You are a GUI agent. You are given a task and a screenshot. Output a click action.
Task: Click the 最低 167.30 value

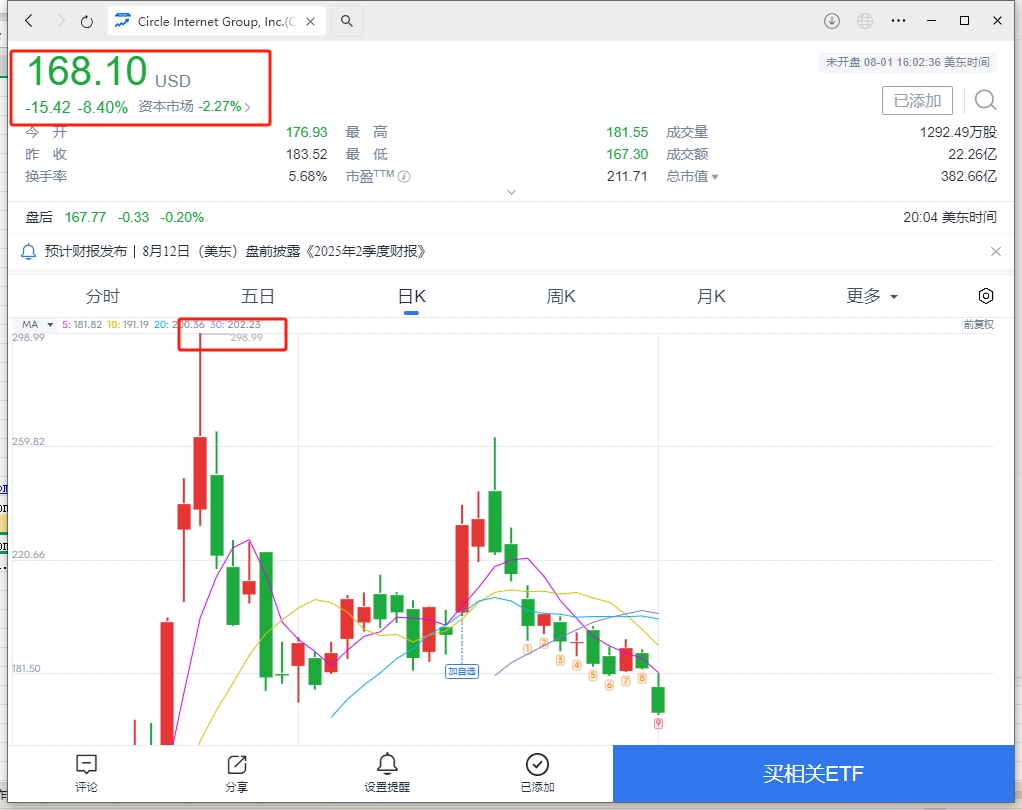627,154
